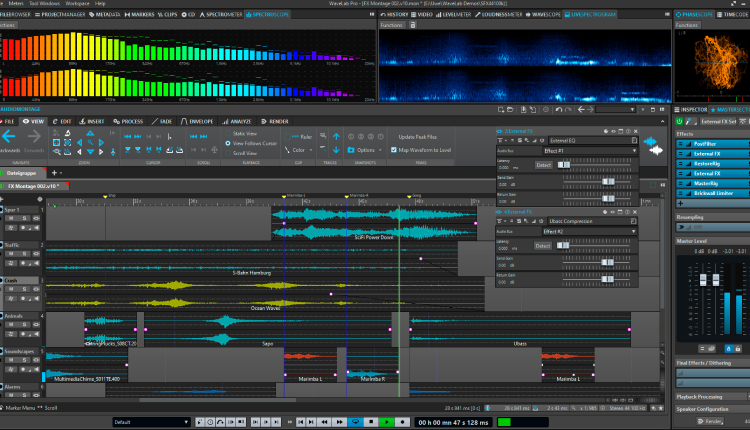Screen dimensions: 750x430
Task: Switch to the Loudnessmeter tab
Action: pyautogui.click(x=498, y=14)
